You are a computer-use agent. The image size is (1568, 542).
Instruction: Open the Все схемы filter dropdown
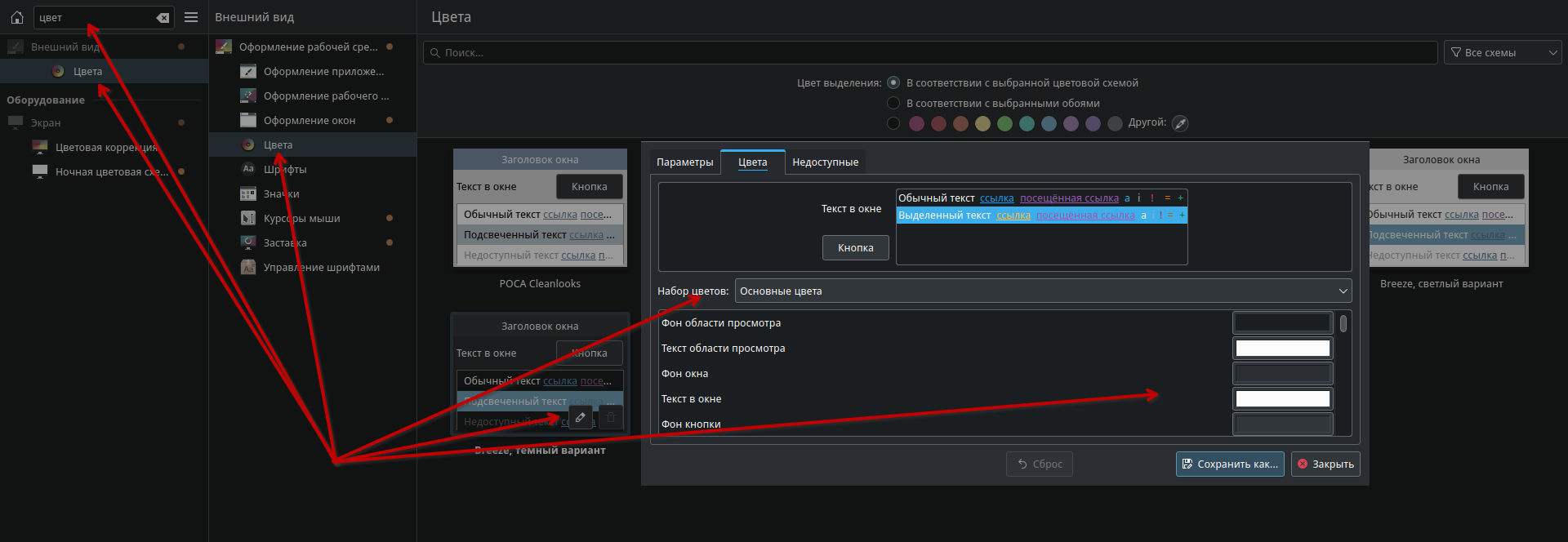(1503, 52)
